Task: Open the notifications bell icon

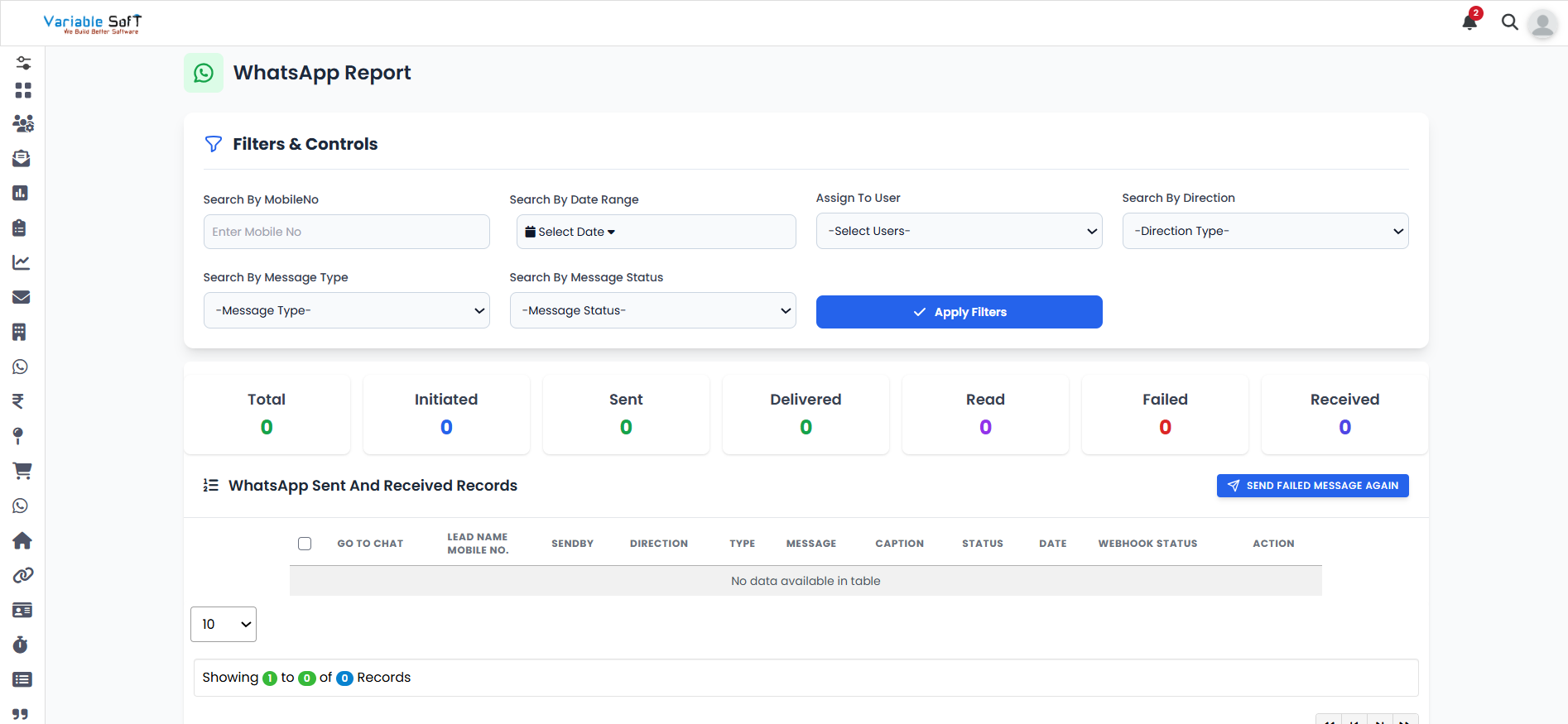Action: coord(1469,22)
